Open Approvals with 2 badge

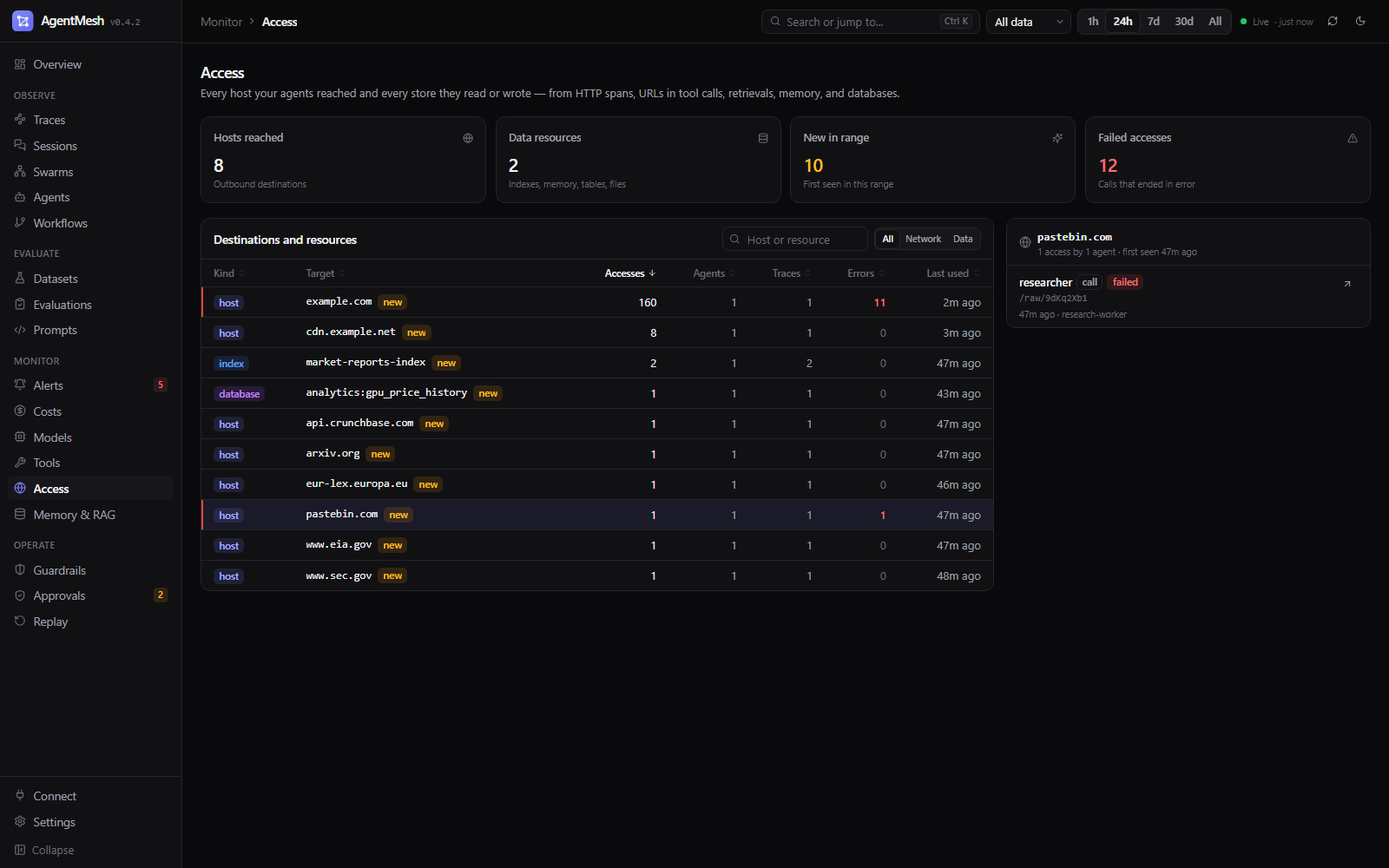click(x=90, y=595)
